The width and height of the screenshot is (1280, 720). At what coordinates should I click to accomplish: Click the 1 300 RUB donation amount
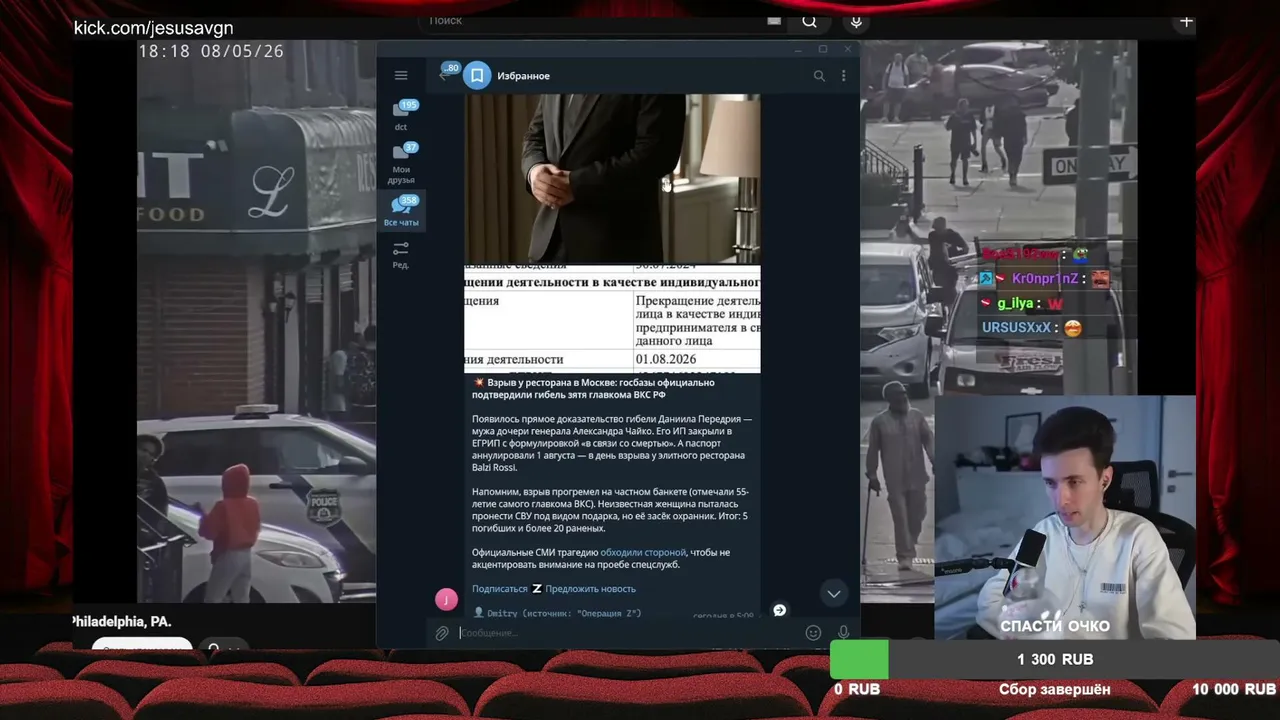click(x=1055, y=659)
